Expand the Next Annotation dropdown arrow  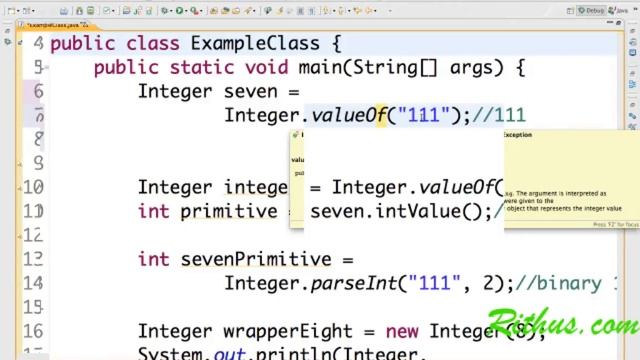(333, 11)
